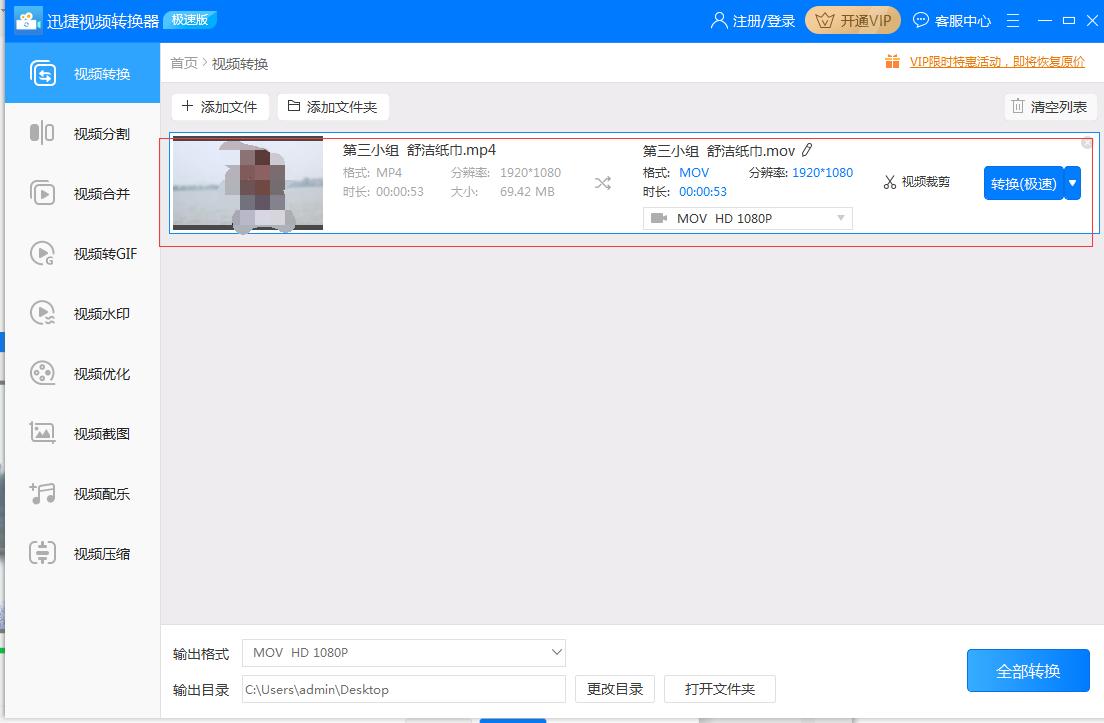The image size is (1104, 723).
Task: Go back to 首页 via breadcrumb
Action: (181, 61)
